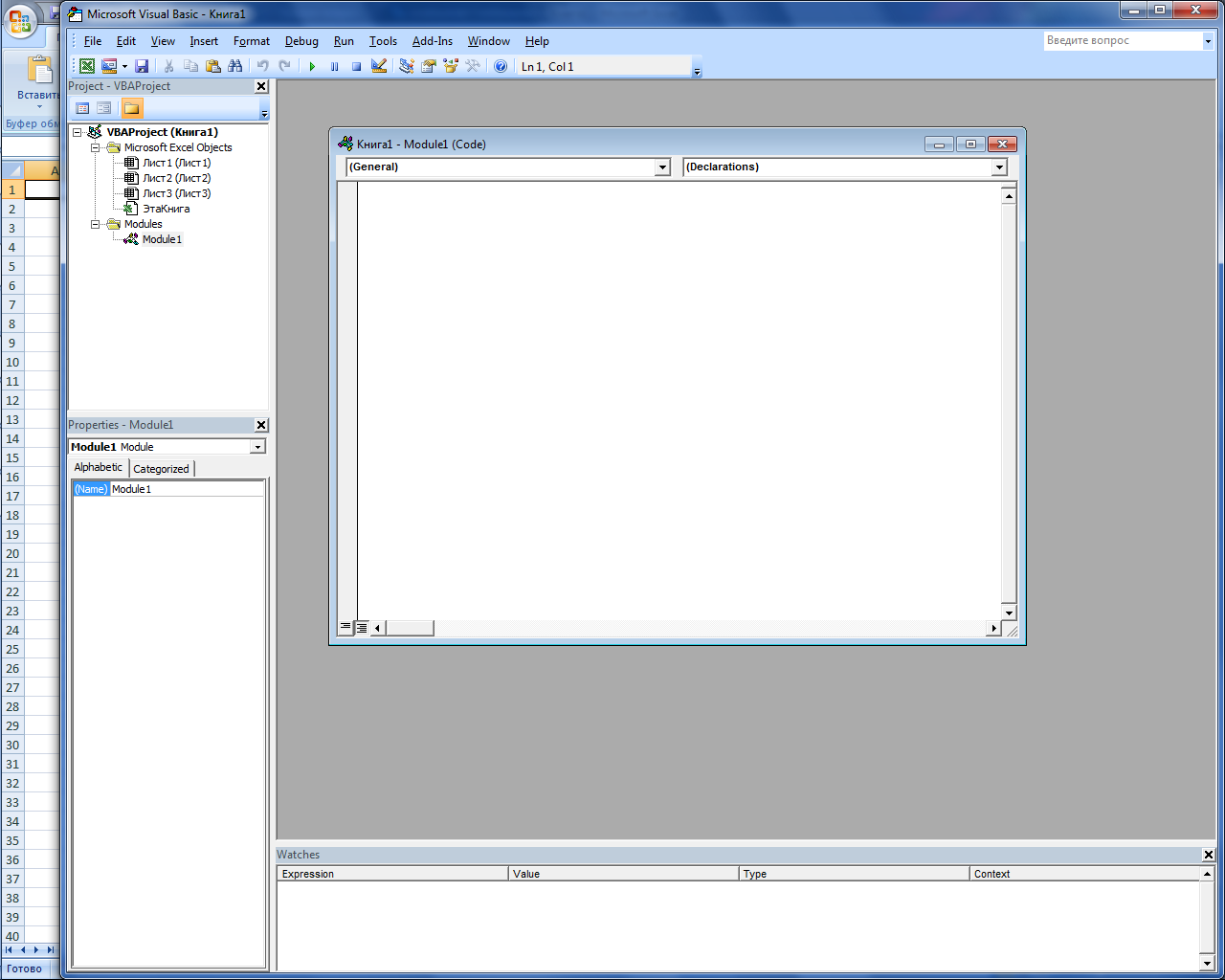Open the Toolbox hammer-and-wrench icon

tap(473, 66)
